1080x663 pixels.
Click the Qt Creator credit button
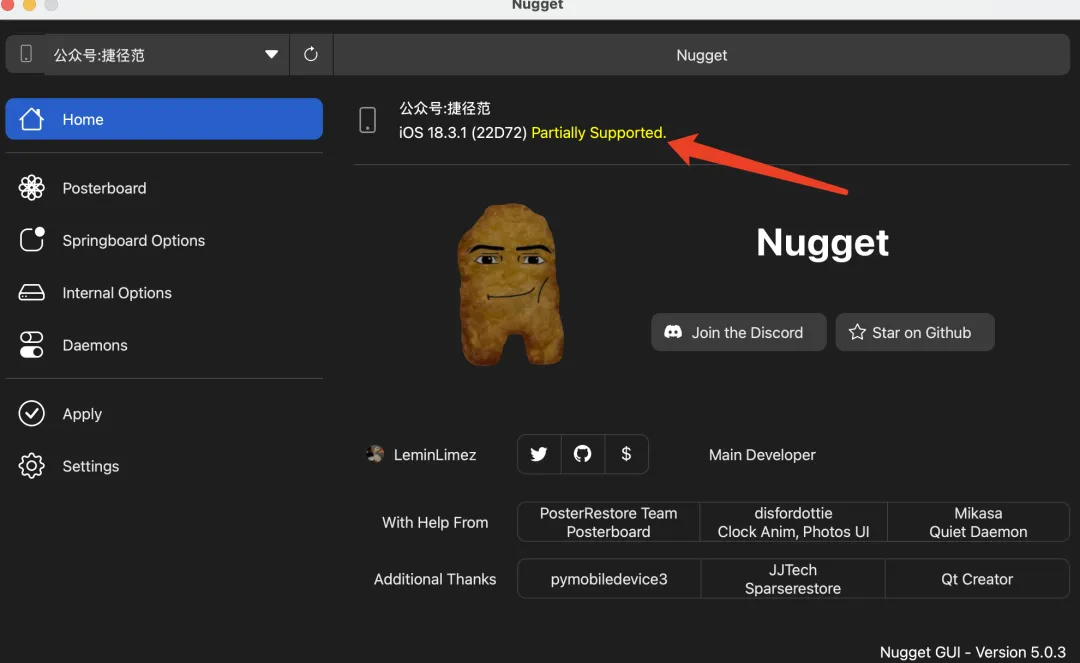tap(977, 579)
